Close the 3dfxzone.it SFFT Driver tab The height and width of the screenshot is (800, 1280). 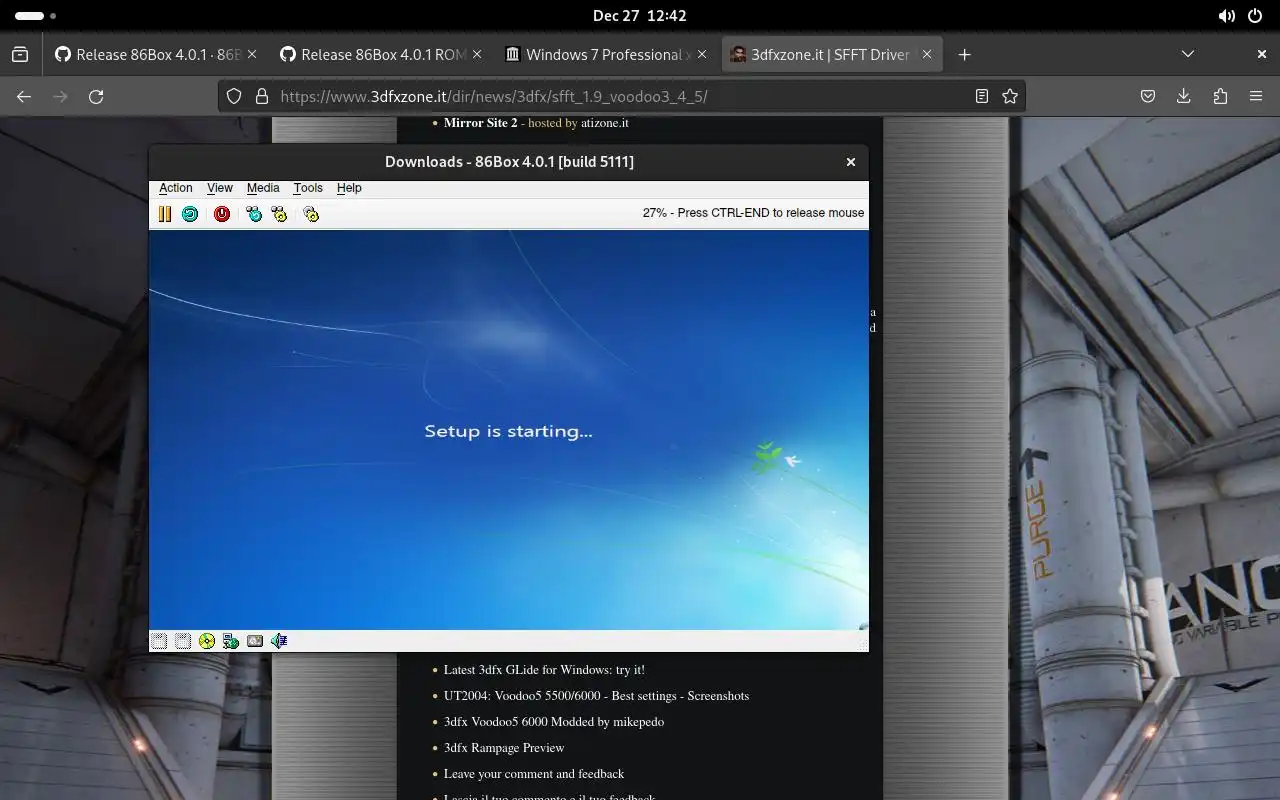click(x=926, y=54)
